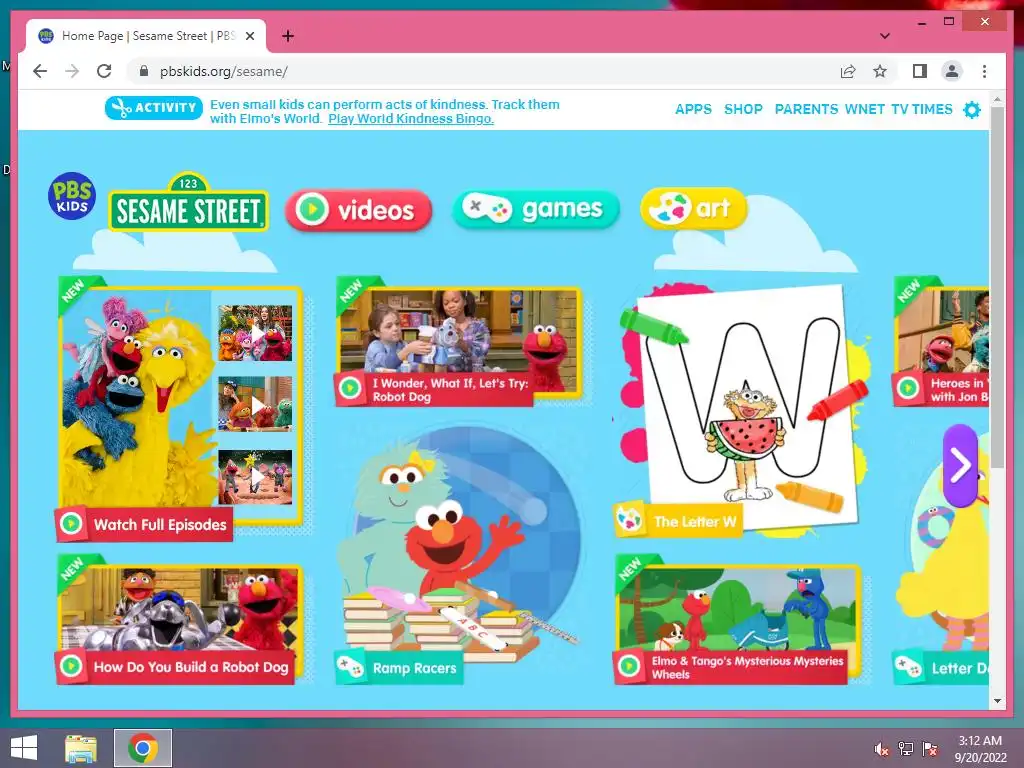Open the Action Center flag icon
This screenshot has height=768, width=1024.
[929, 749]
